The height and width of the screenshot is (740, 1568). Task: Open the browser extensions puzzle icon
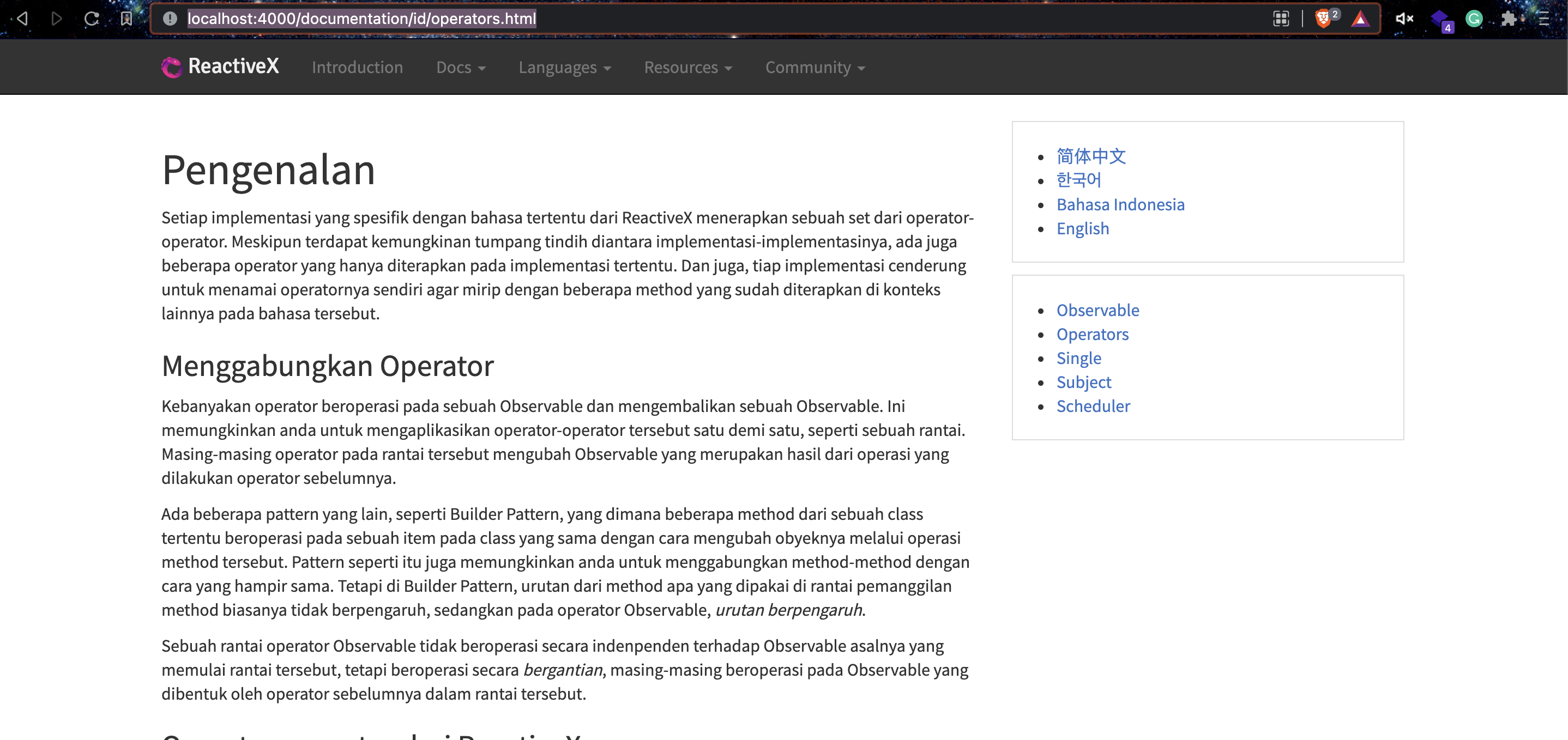coord(1510,19)
